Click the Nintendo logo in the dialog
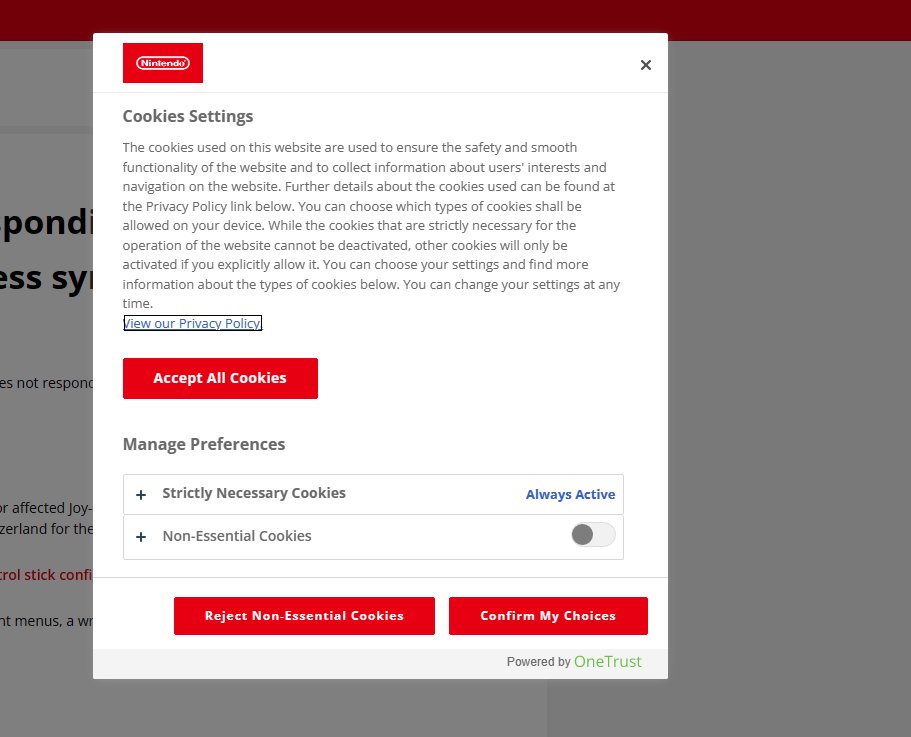The image size is (911, 737). (x=163, y=63)
